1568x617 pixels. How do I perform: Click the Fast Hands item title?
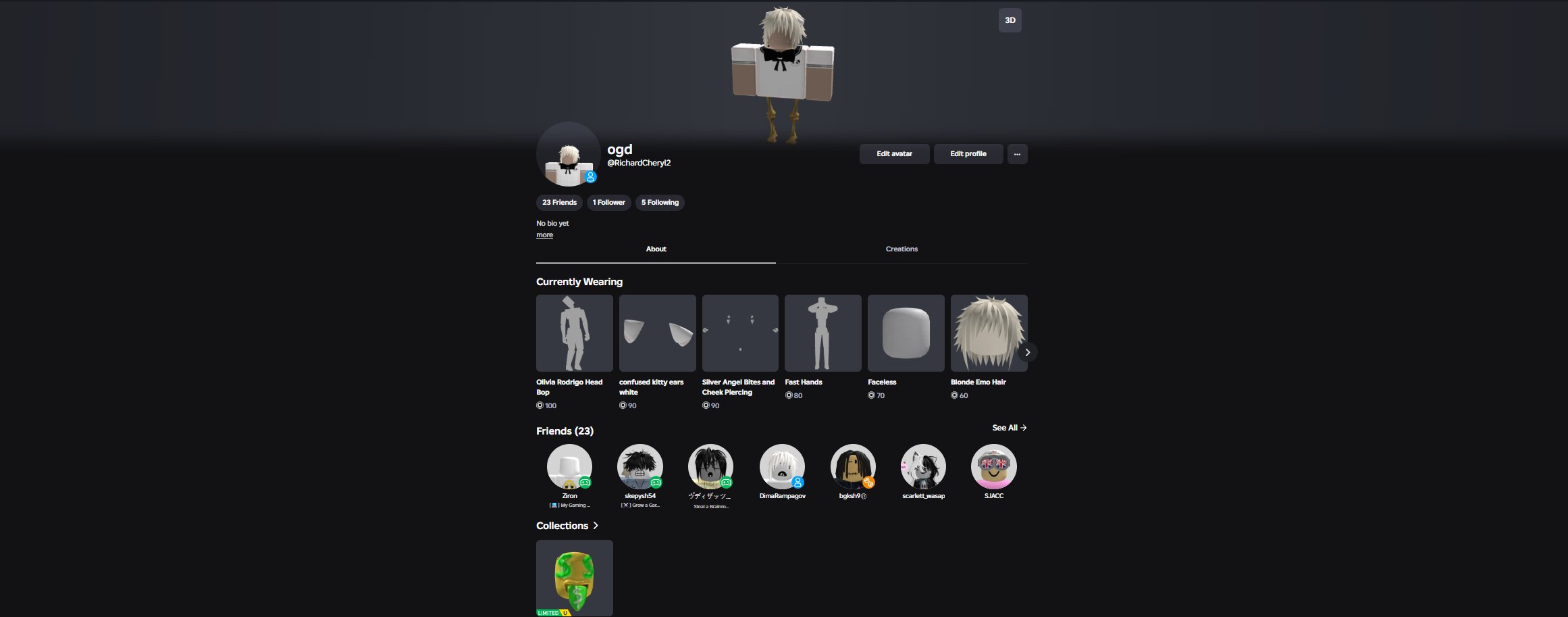[803, 382]
